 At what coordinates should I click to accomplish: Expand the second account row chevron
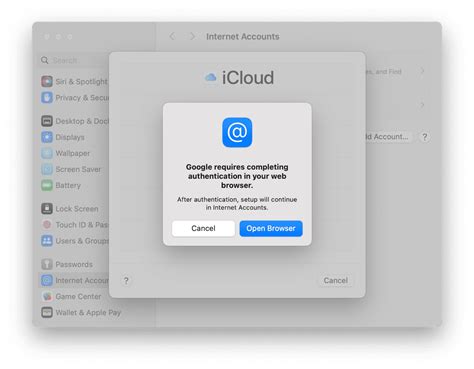point(422,105)
